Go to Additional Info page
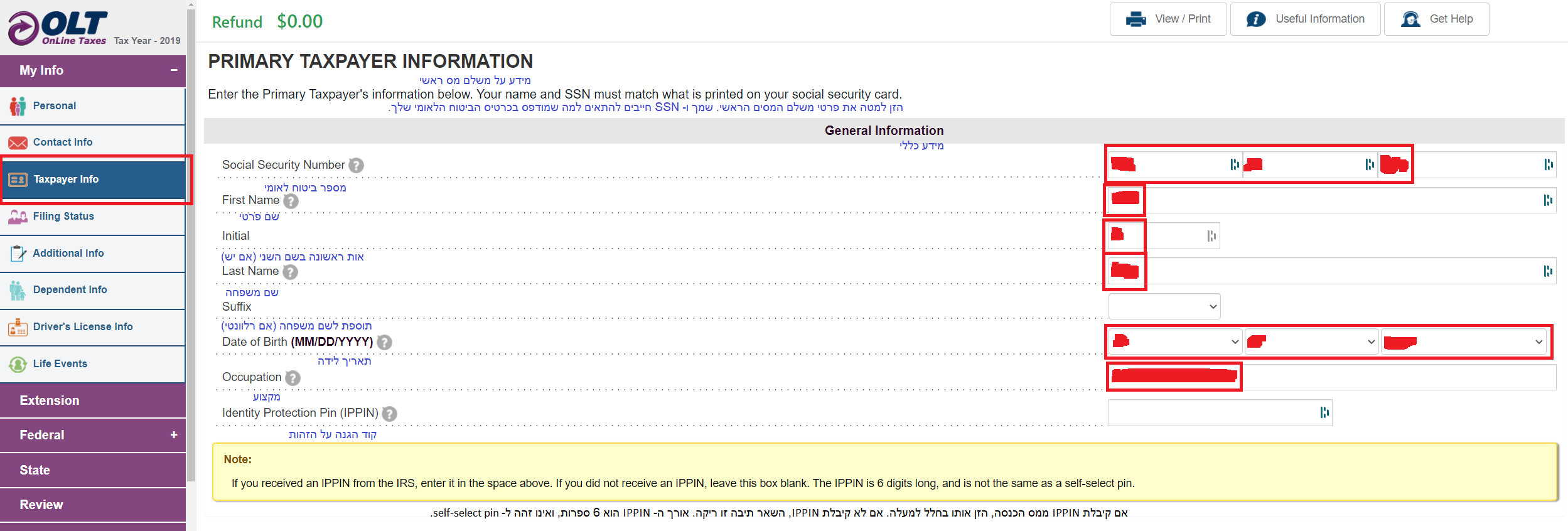The image size is (1568, 531). 92,254
